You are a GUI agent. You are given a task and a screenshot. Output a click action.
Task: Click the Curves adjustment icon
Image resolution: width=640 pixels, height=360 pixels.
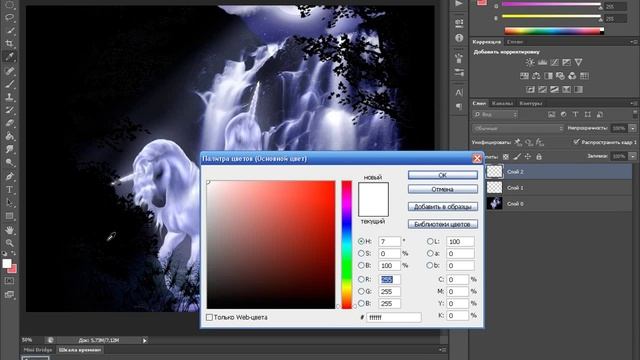[x=554, y=62]
